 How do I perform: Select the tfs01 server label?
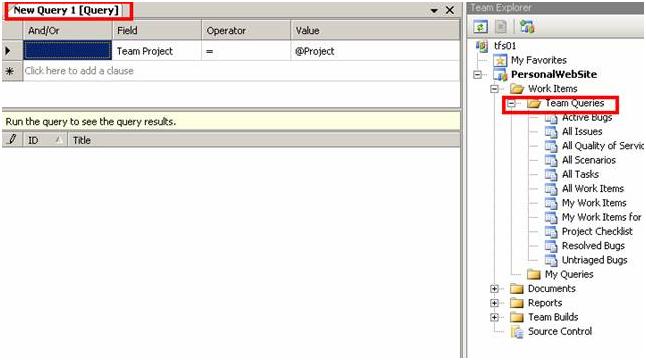[x=505, y=46]
